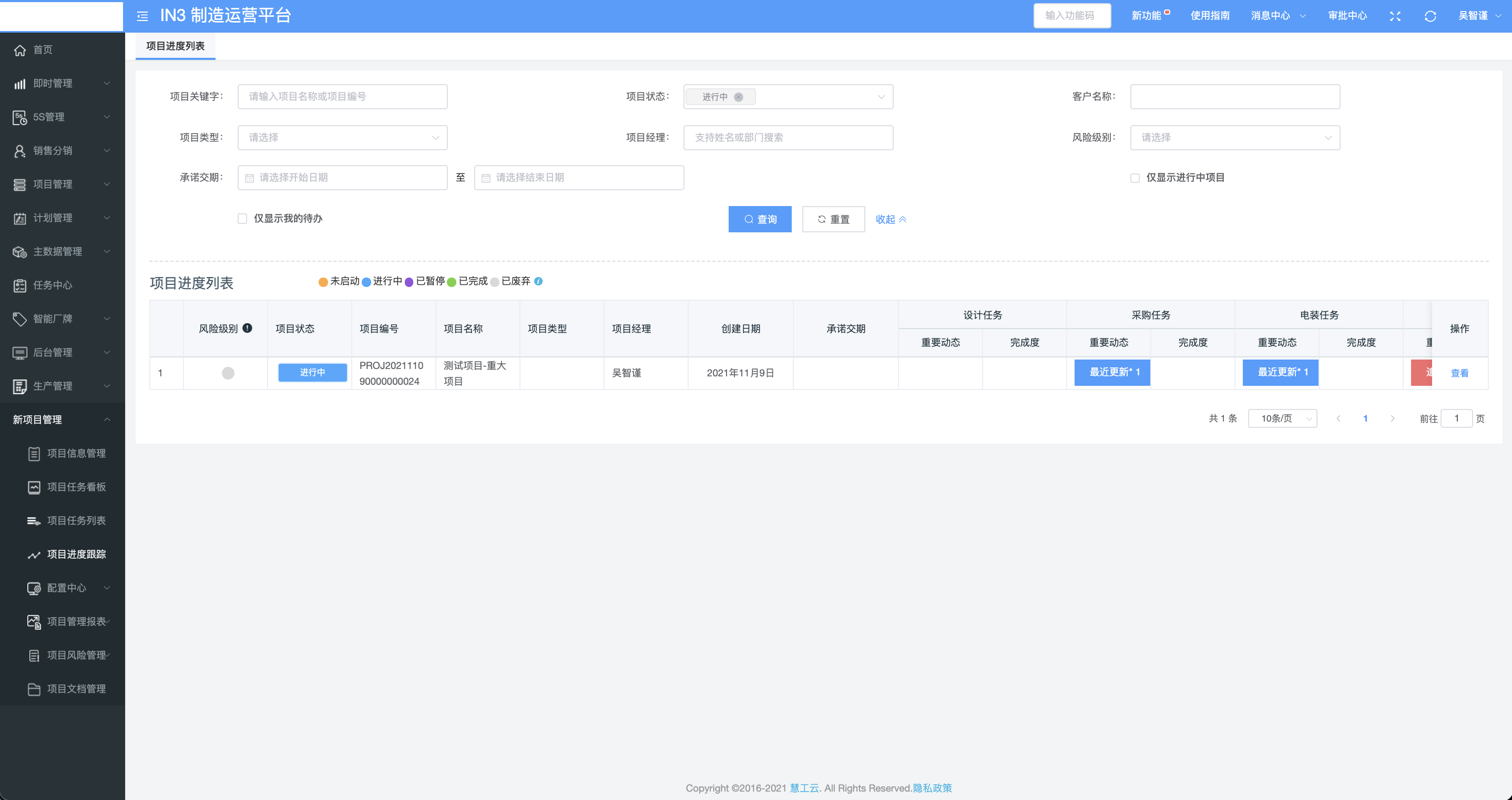Select 项目进度跟踪 in the sidebar menu
Viewport: 1512px width, 800px height.
coord(76,554)
